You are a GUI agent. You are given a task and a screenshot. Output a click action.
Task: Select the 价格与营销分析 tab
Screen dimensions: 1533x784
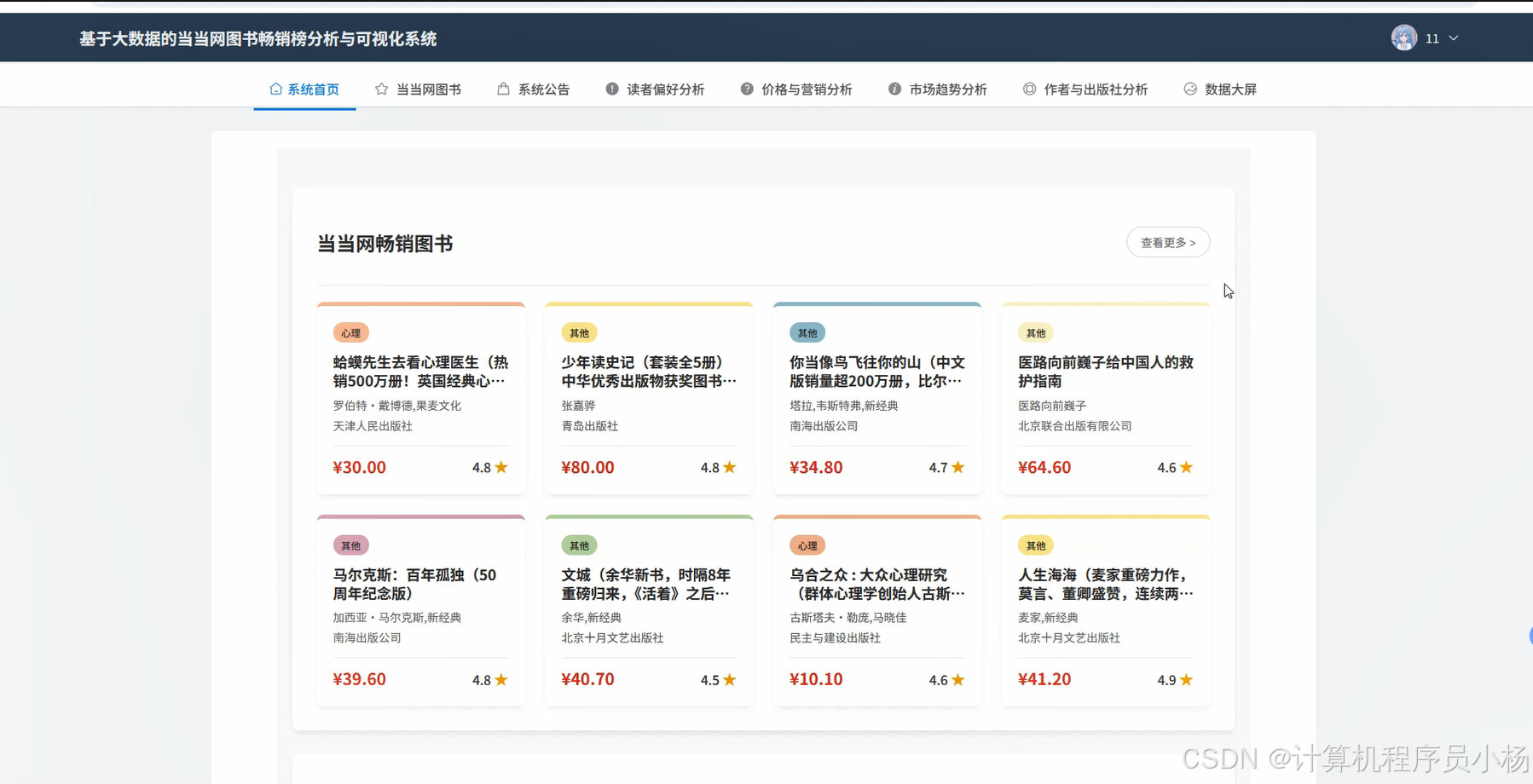796,89
